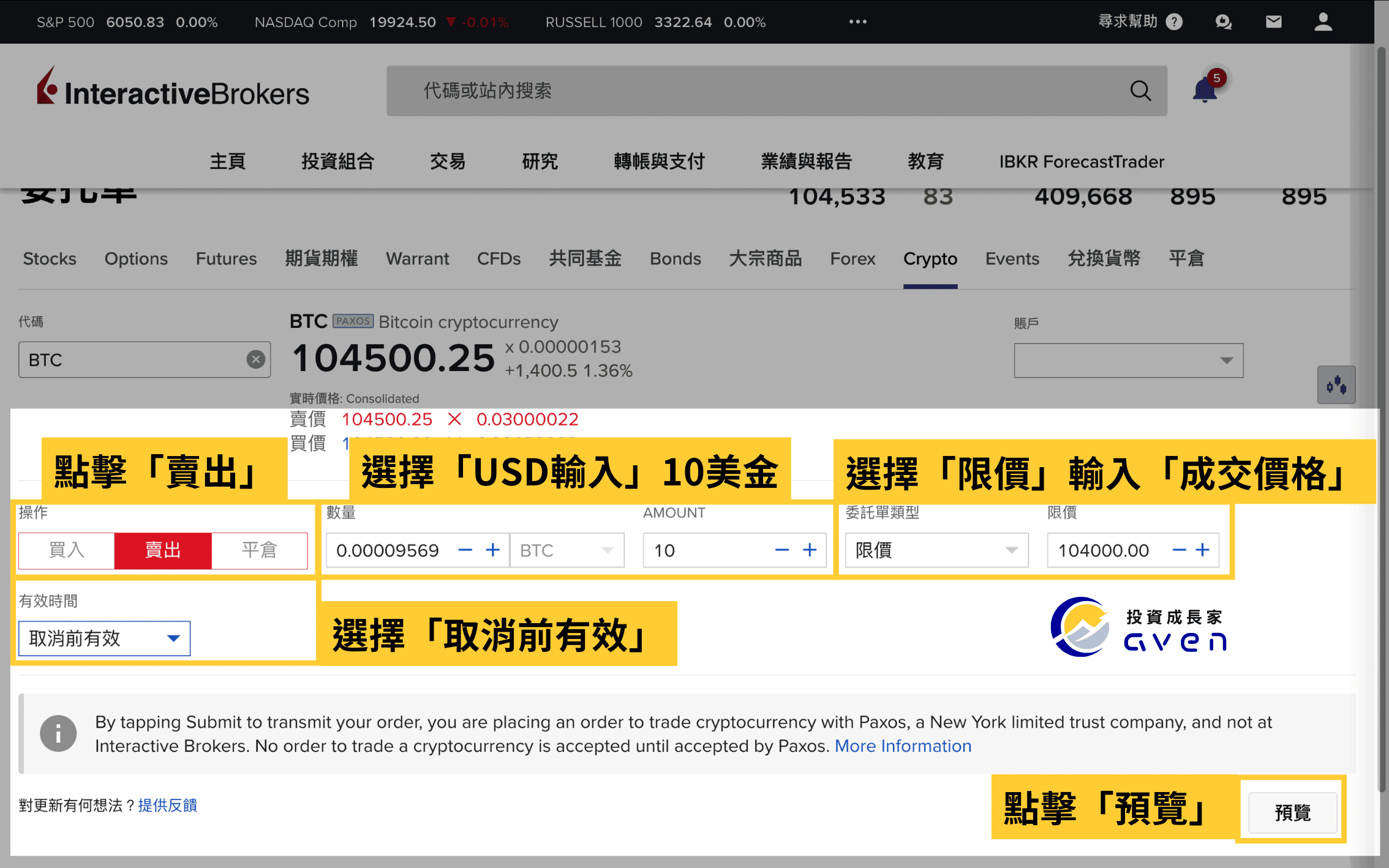Select the 買入 buy action
This screenshot has width=1389, height=868.
pyautogui.click(x=67, y=550)
